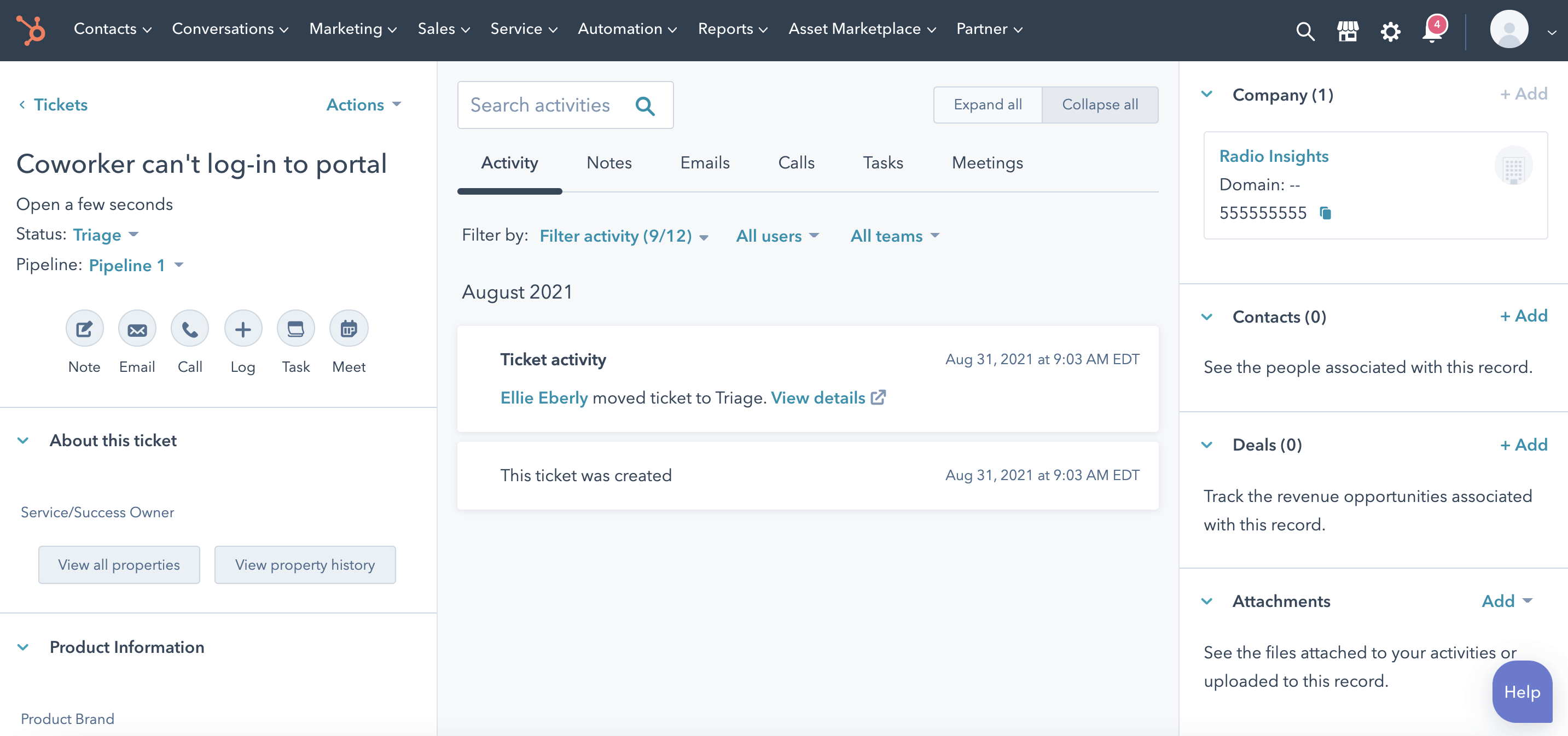The image size is (1568, 736).
Task: Create a Task using the Task icon
Action: pos(296,329)
